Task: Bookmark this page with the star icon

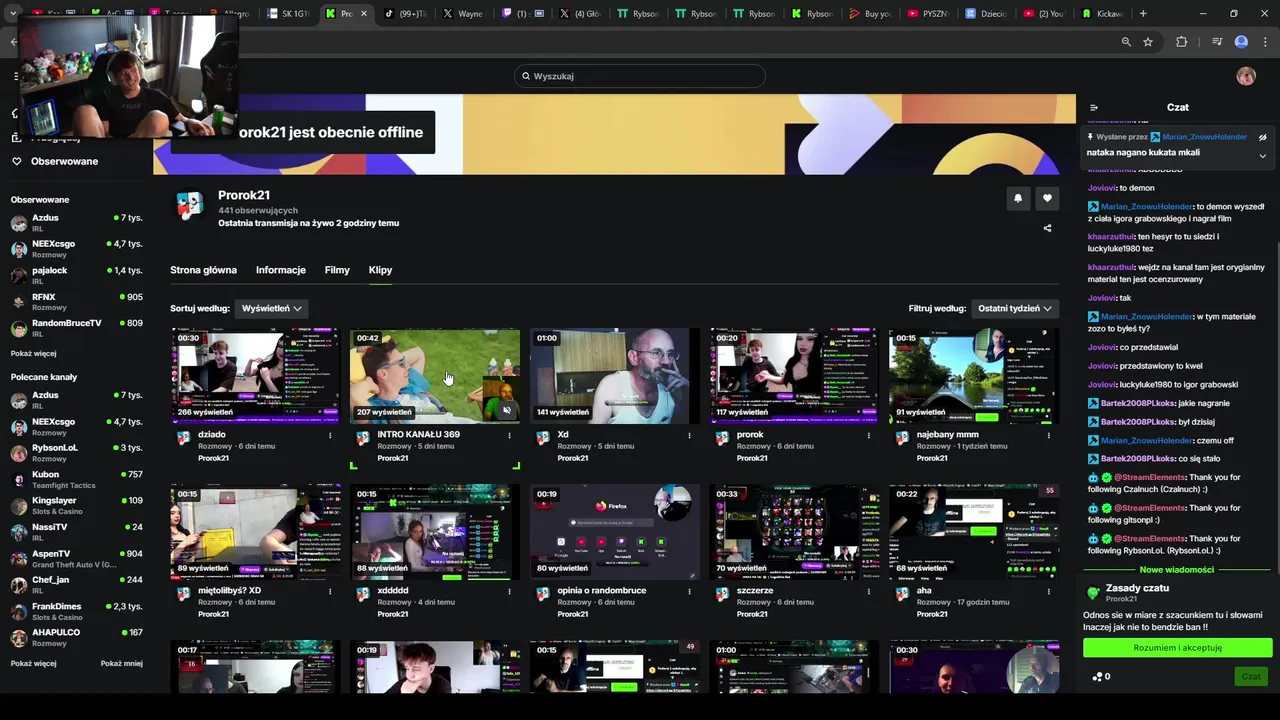Action: [x=1148, y=42]
